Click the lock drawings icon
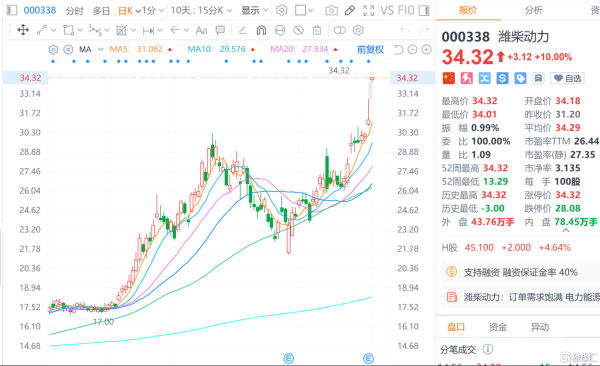 pos(280,30)
